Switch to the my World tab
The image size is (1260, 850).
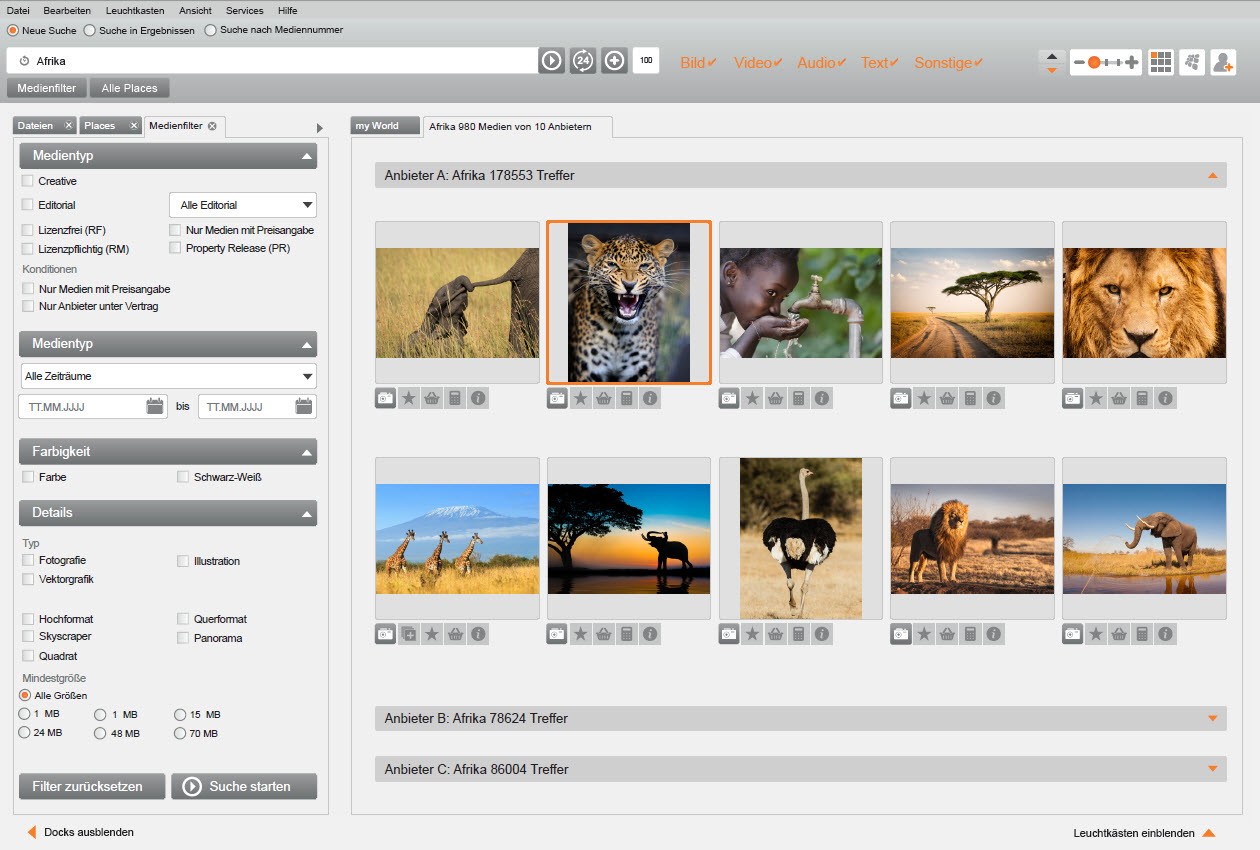(378, 126)
